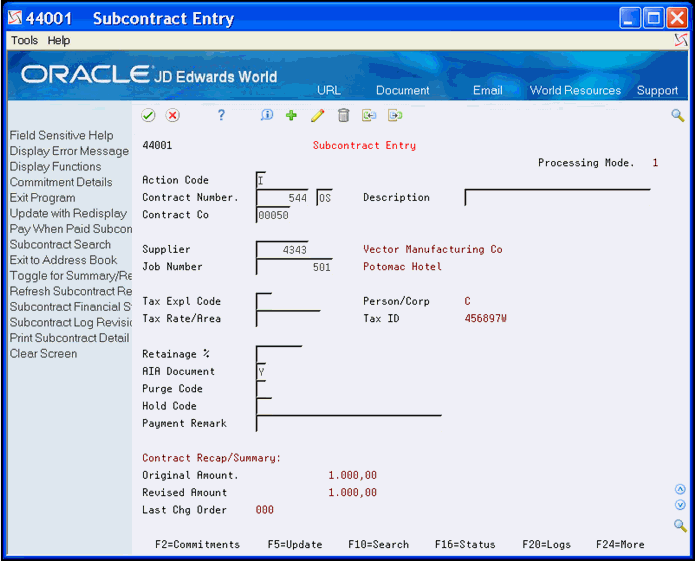Image resolution: width=695 pixels, height=561 pixels.
Task: Click the Payment Remark field
Action: pyautogui.click(x=349, y=423)
